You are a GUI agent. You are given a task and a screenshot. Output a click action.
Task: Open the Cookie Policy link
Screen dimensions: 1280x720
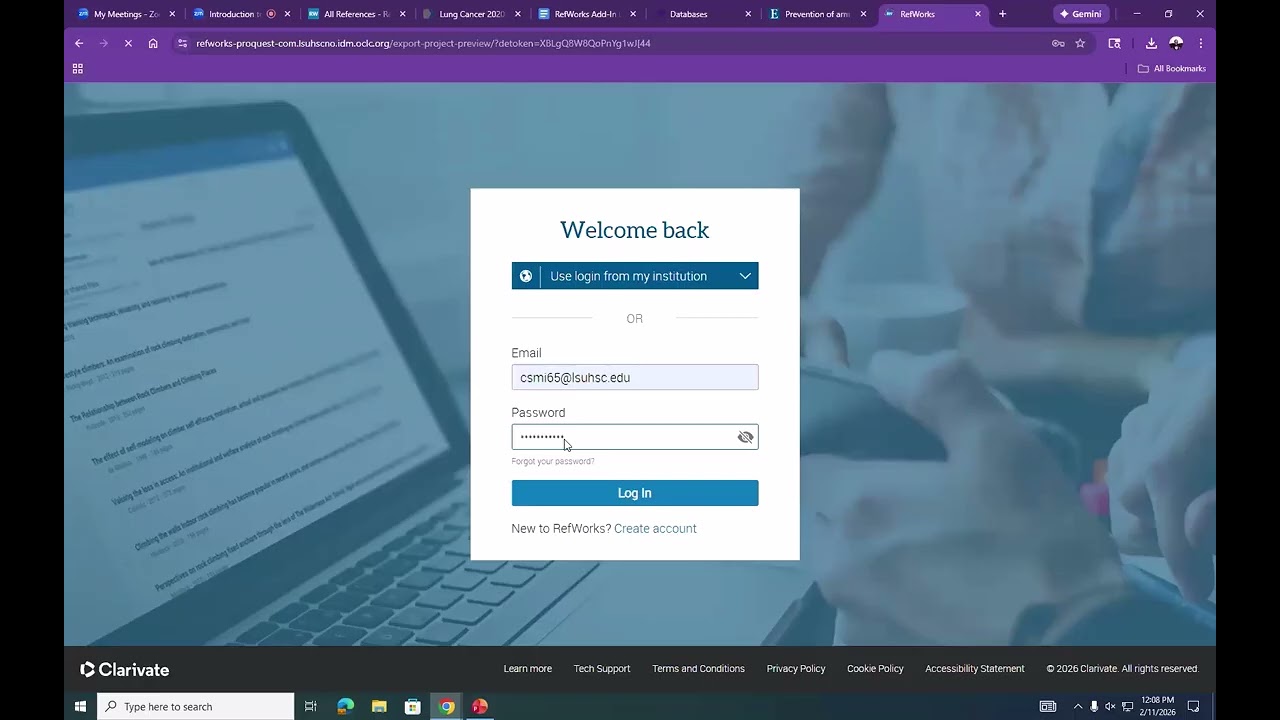coord(875,669)
